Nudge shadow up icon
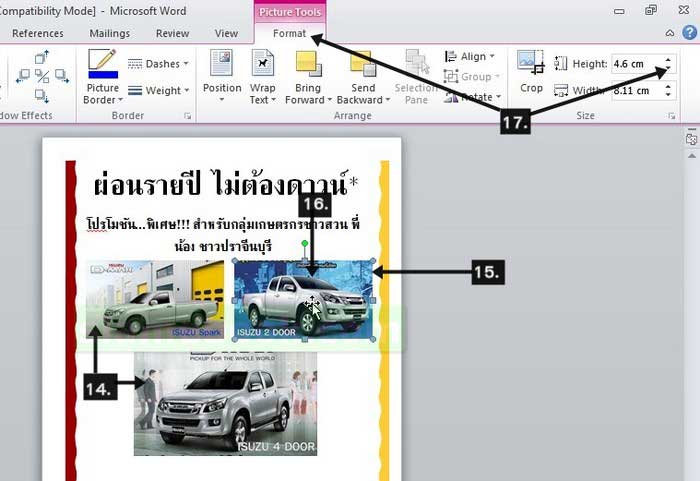Screen dimensions: 700x481 pos(42,57)
